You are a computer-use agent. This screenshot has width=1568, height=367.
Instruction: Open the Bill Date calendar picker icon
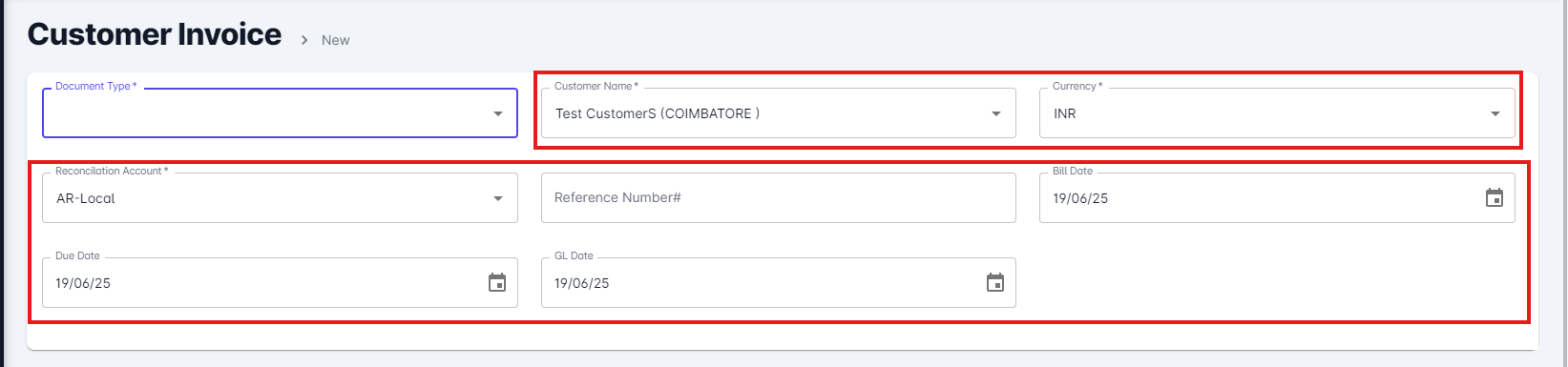tap(1495, 198)
